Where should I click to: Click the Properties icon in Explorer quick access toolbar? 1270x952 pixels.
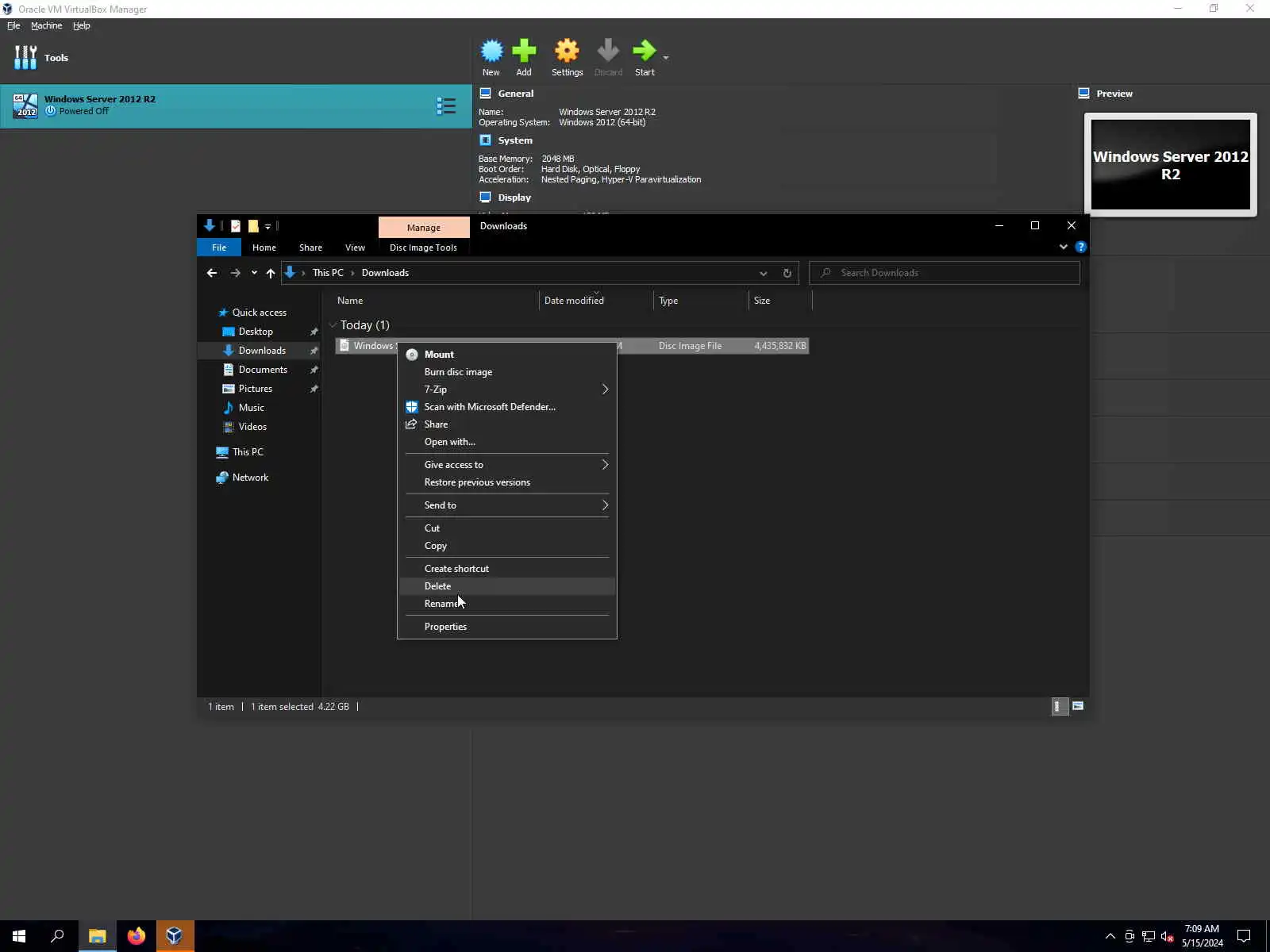(x=236, y=226)
